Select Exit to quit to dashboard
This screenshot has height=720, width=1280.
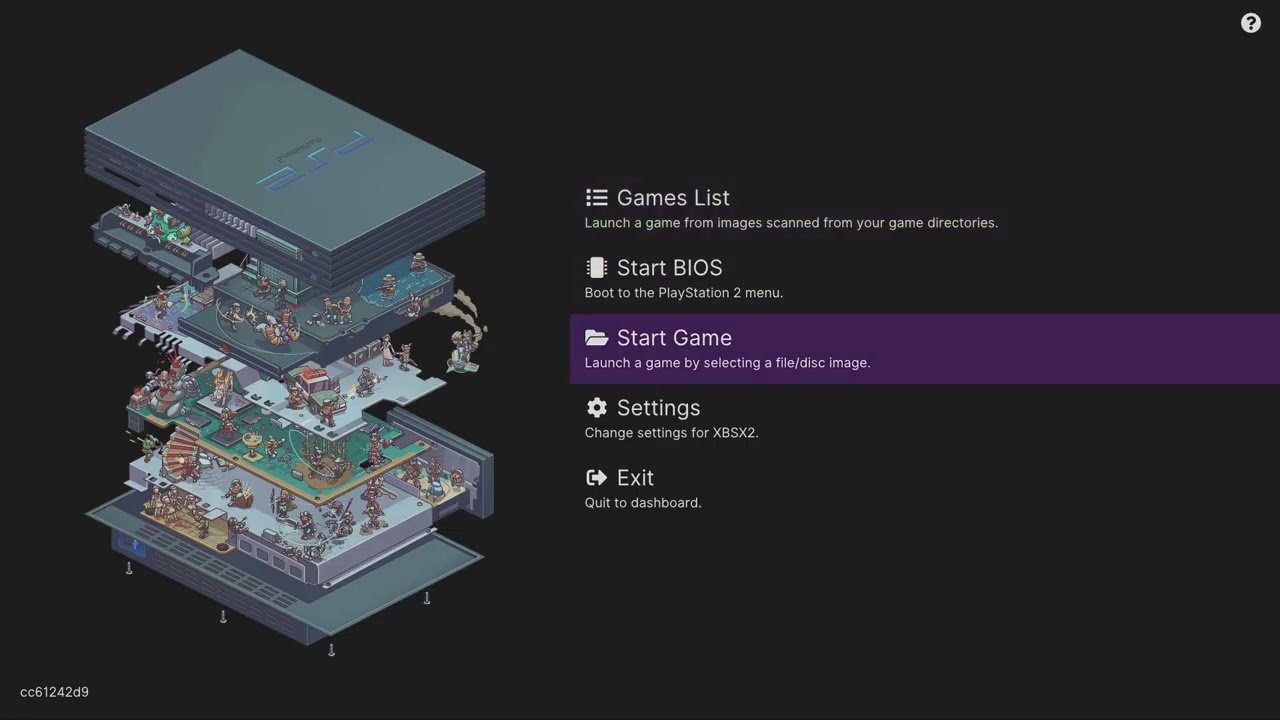925,489
